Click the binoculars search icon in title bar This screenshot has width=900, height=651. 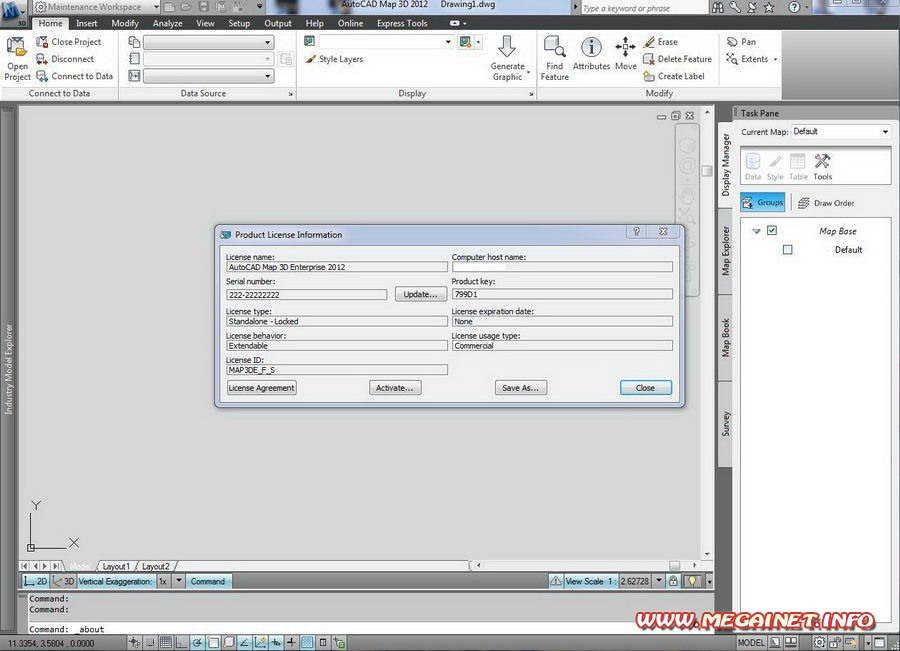717,7
